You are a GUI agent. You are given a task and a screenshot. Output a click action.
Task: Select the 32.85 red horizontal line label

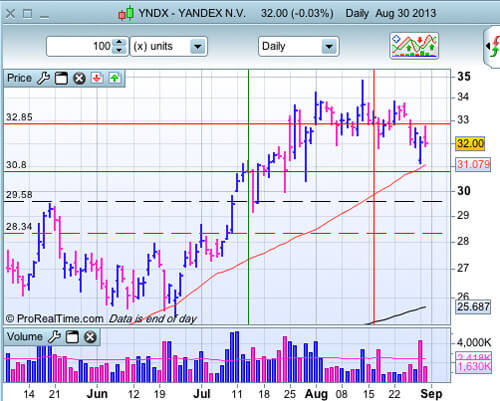pyautogui.click(x=19, y=117)
